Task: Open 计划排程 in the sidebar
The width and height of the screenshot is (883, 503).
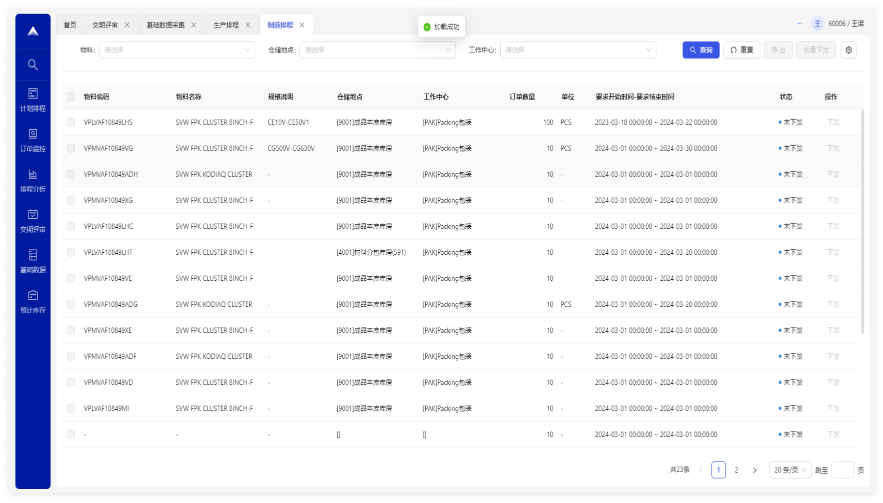Action: click(x=33, y=100)
